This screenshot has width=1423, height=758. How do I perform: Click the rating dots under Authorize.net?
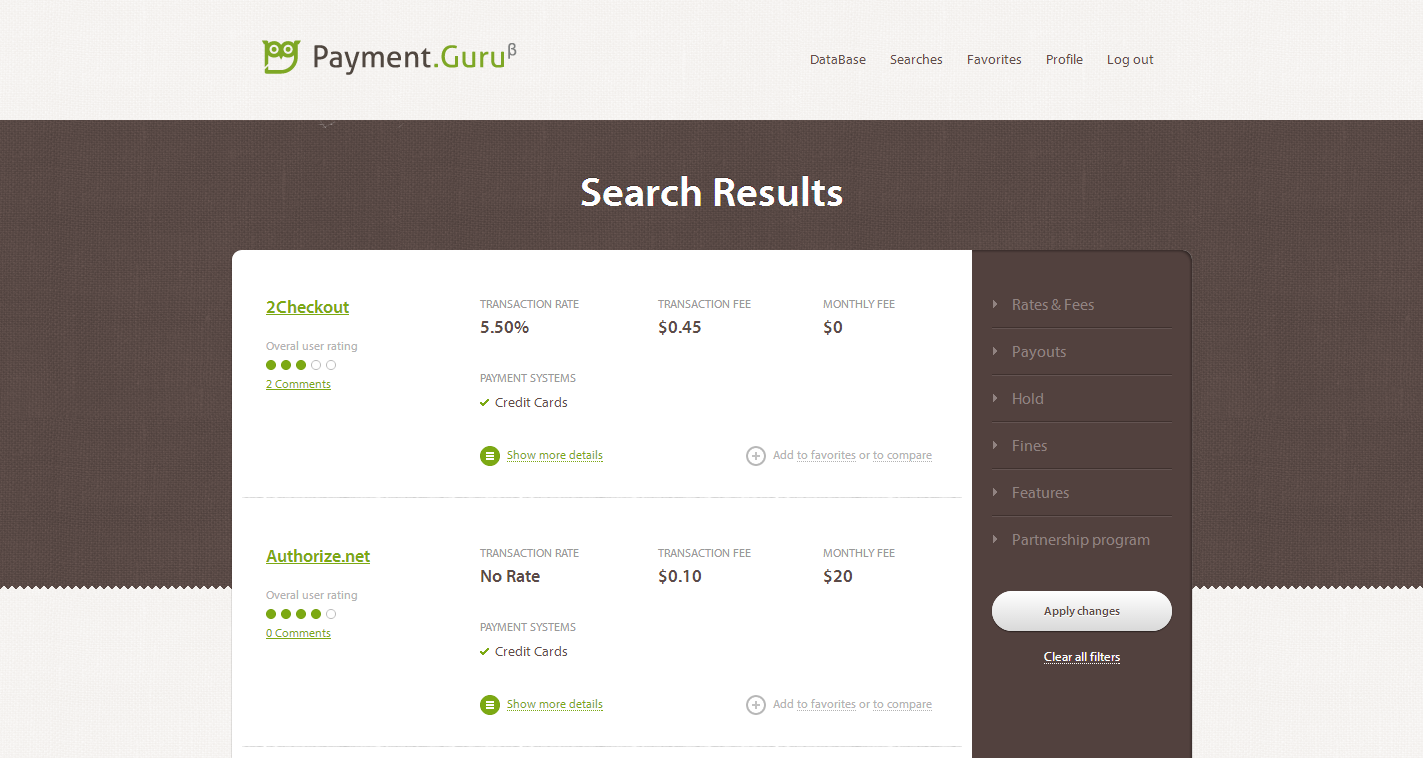click(301, 614)
